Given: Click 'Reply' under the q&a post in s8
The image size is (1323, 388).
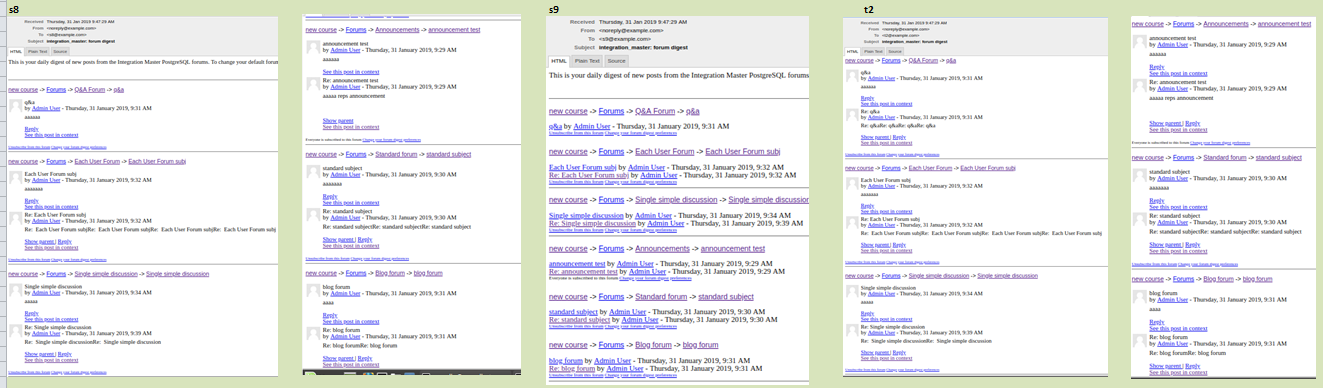Looking at the screenshot, I should click(31, 129).
